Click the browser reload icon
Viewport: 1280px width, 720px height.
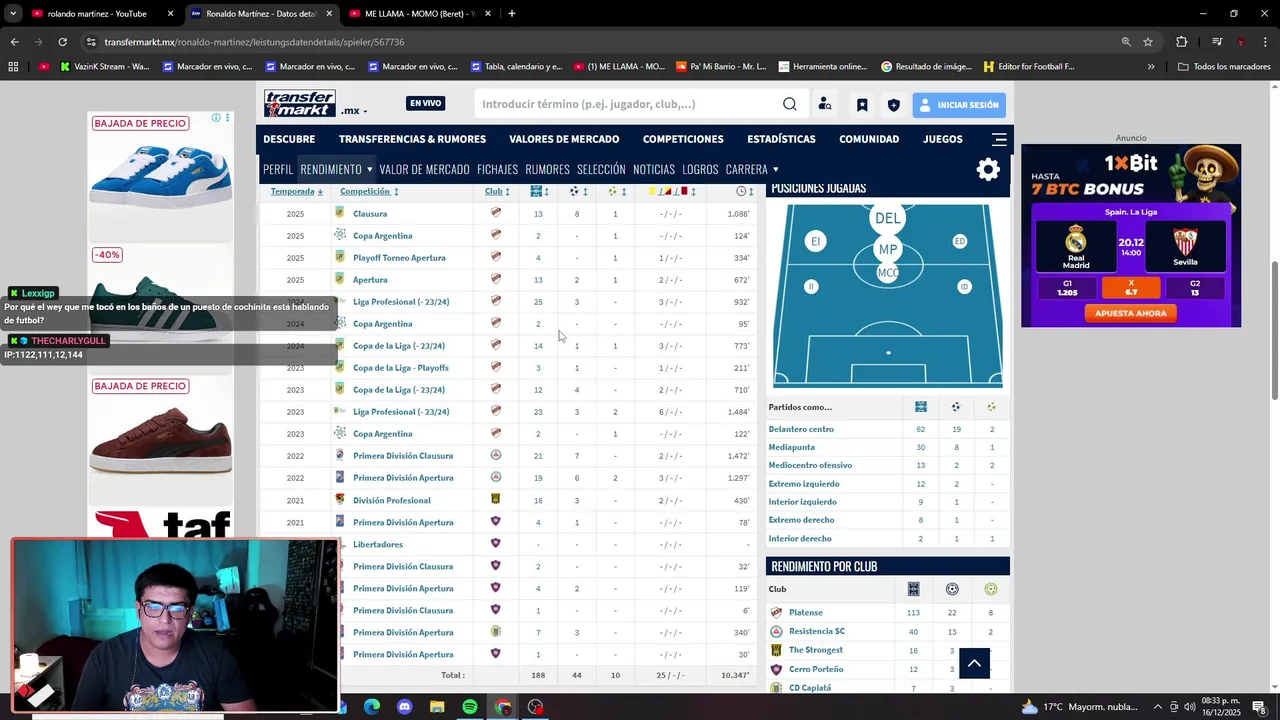pyautogui.click(x=62, y=42)
